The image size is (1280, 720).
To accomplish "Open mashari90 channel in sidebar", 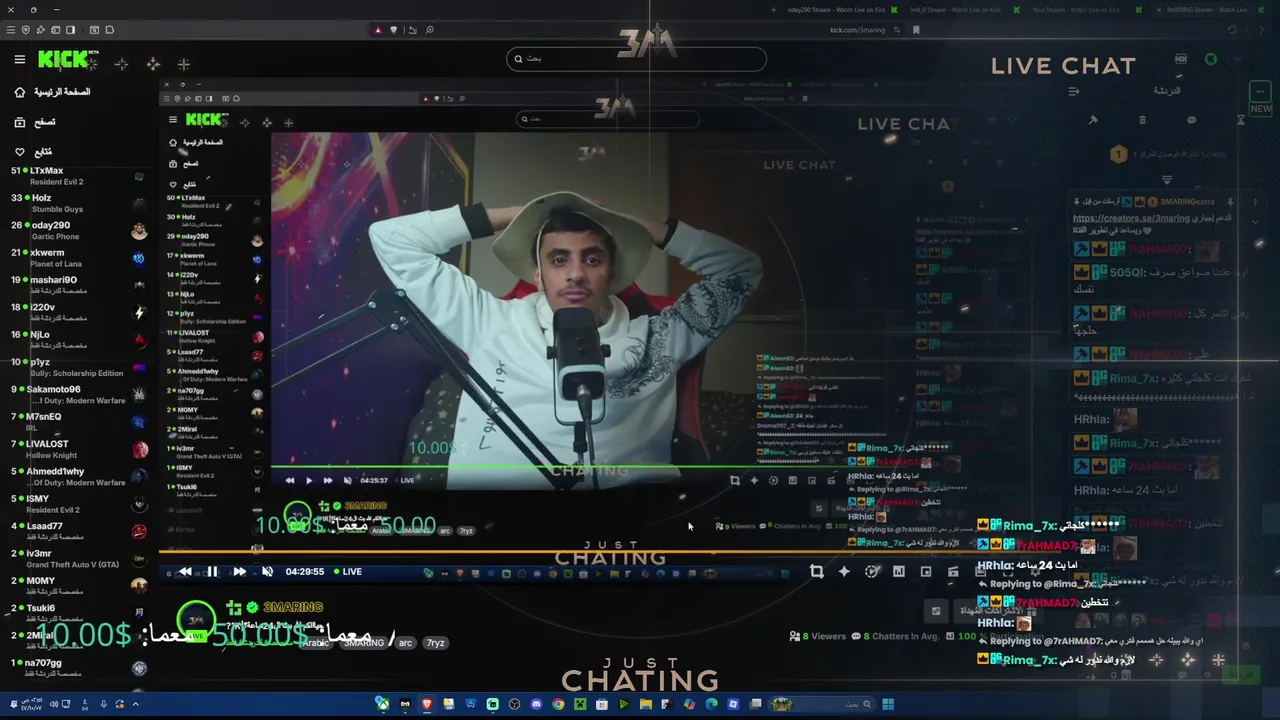I will [x=78, y=285].
